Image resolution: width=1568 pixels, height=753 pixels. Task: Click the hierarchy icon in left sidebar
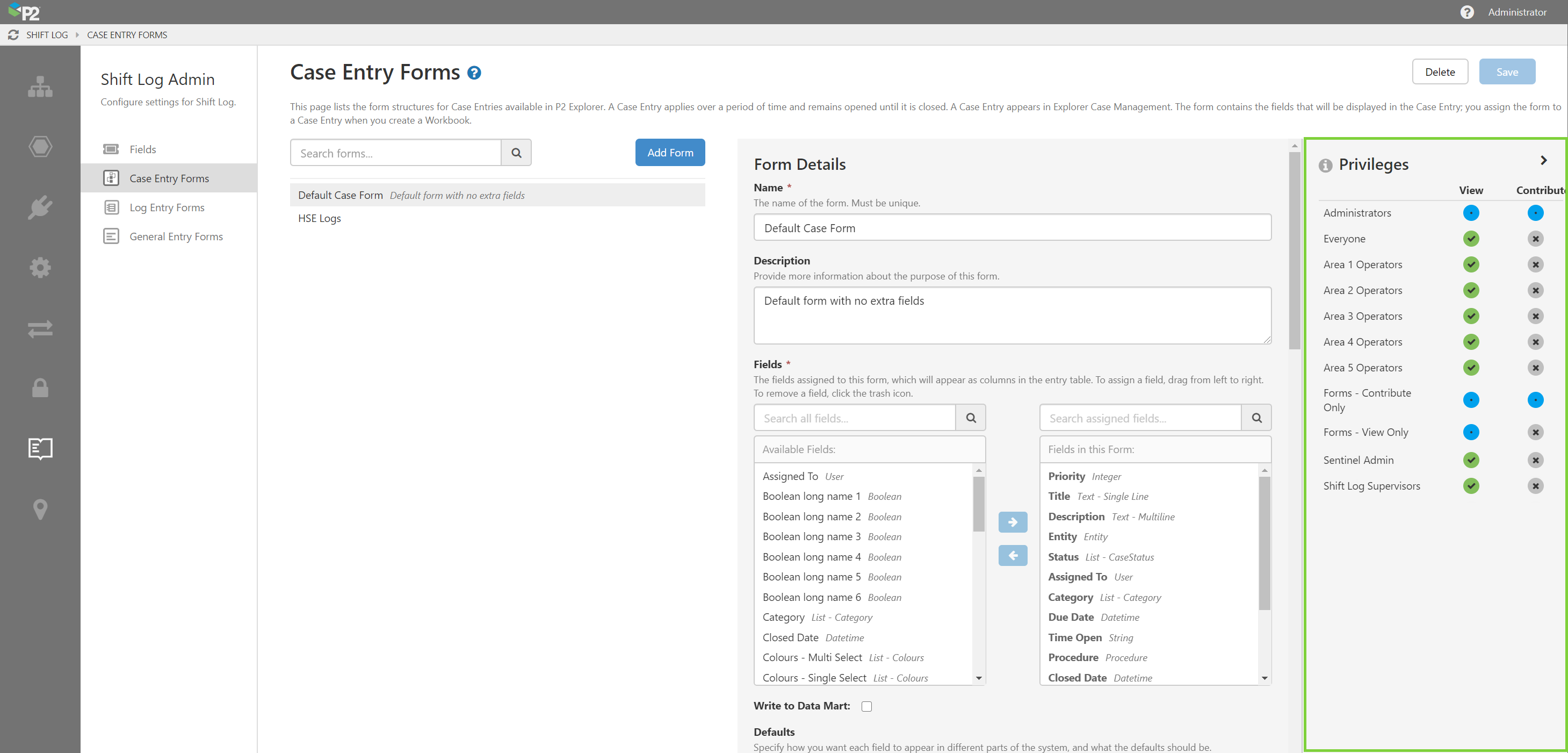point(40,87)
